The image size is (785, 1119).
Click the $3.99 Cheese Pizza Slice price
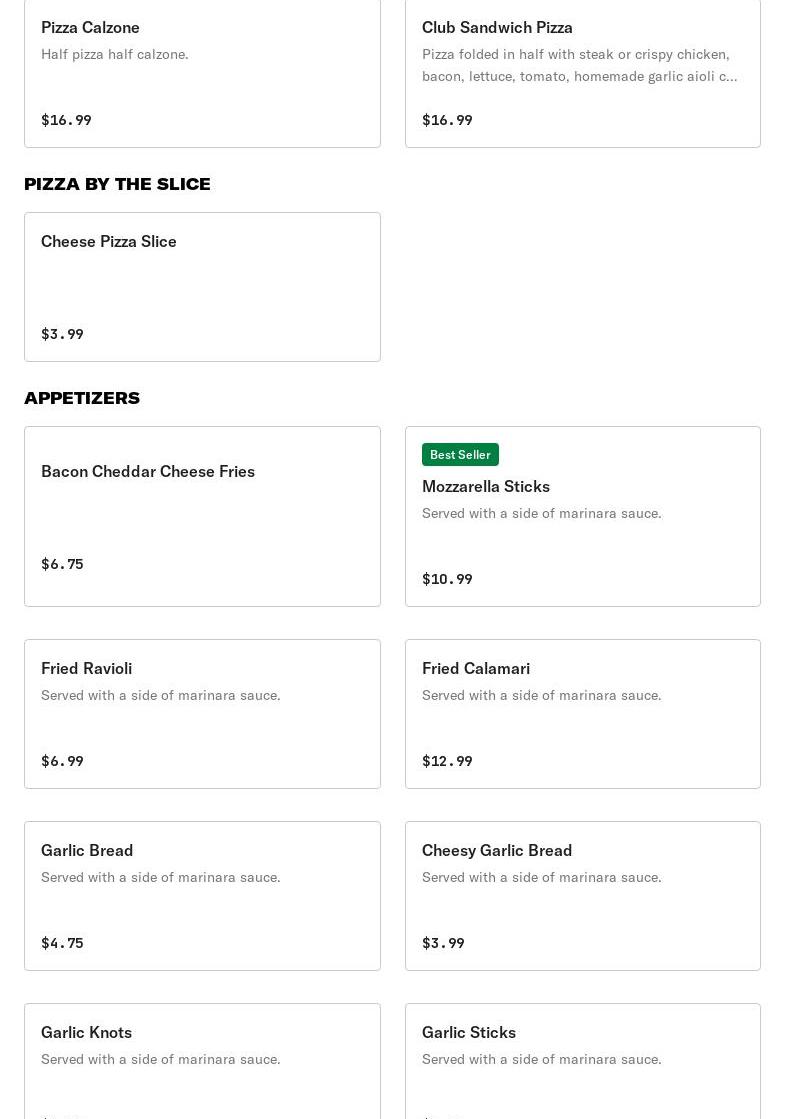pos(62,334)
